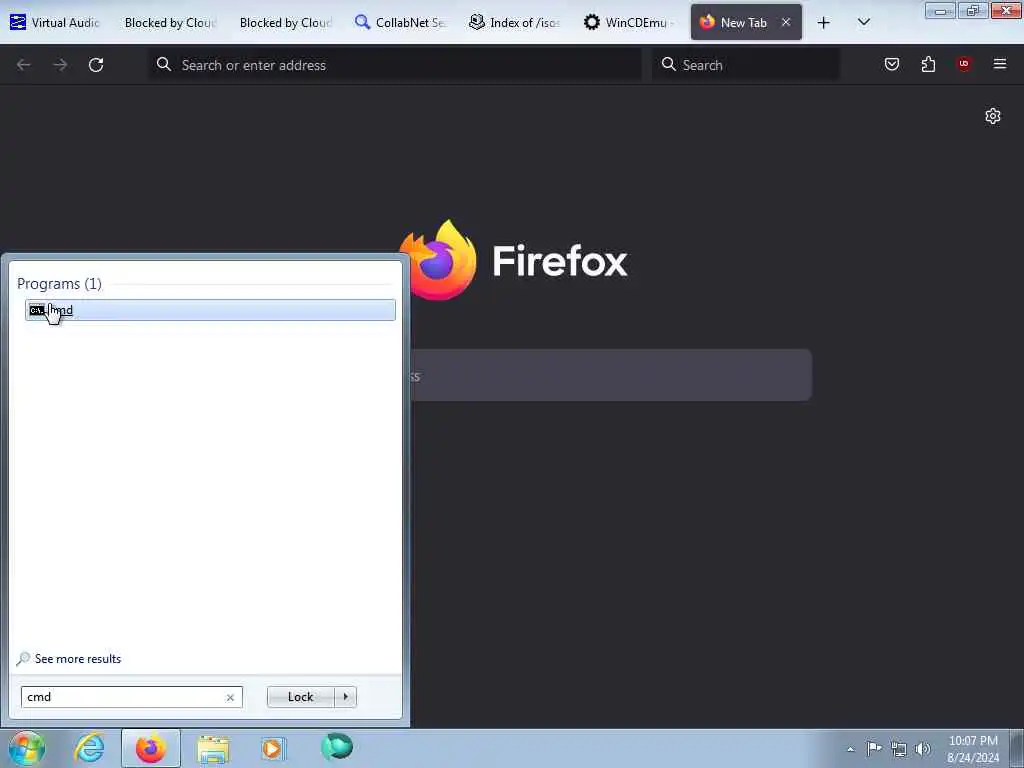The width and height of the screenshot is (1024, 768).
Task: Switch to the WinCDEmu tab
Action: click(629, 22)
